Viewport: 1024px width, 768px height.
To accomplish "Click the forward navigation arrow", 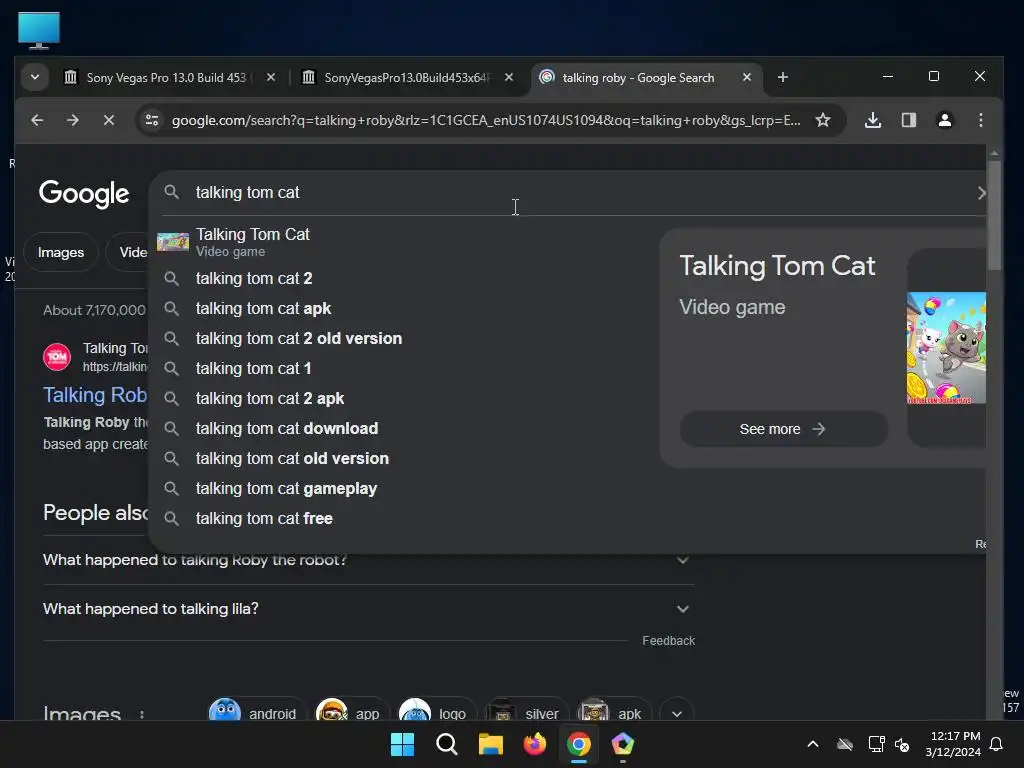I will [72, 120].
